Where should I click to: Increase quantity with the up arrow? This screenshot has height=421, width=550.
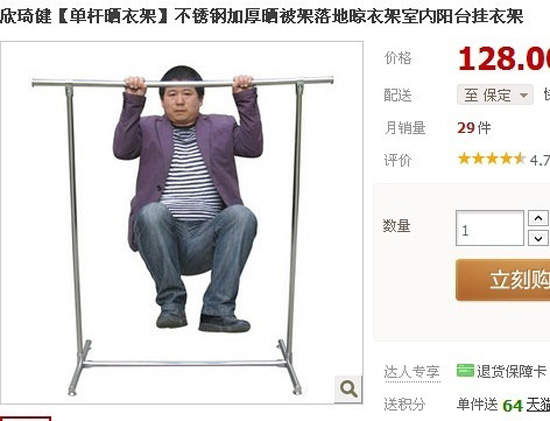(538, 219)
